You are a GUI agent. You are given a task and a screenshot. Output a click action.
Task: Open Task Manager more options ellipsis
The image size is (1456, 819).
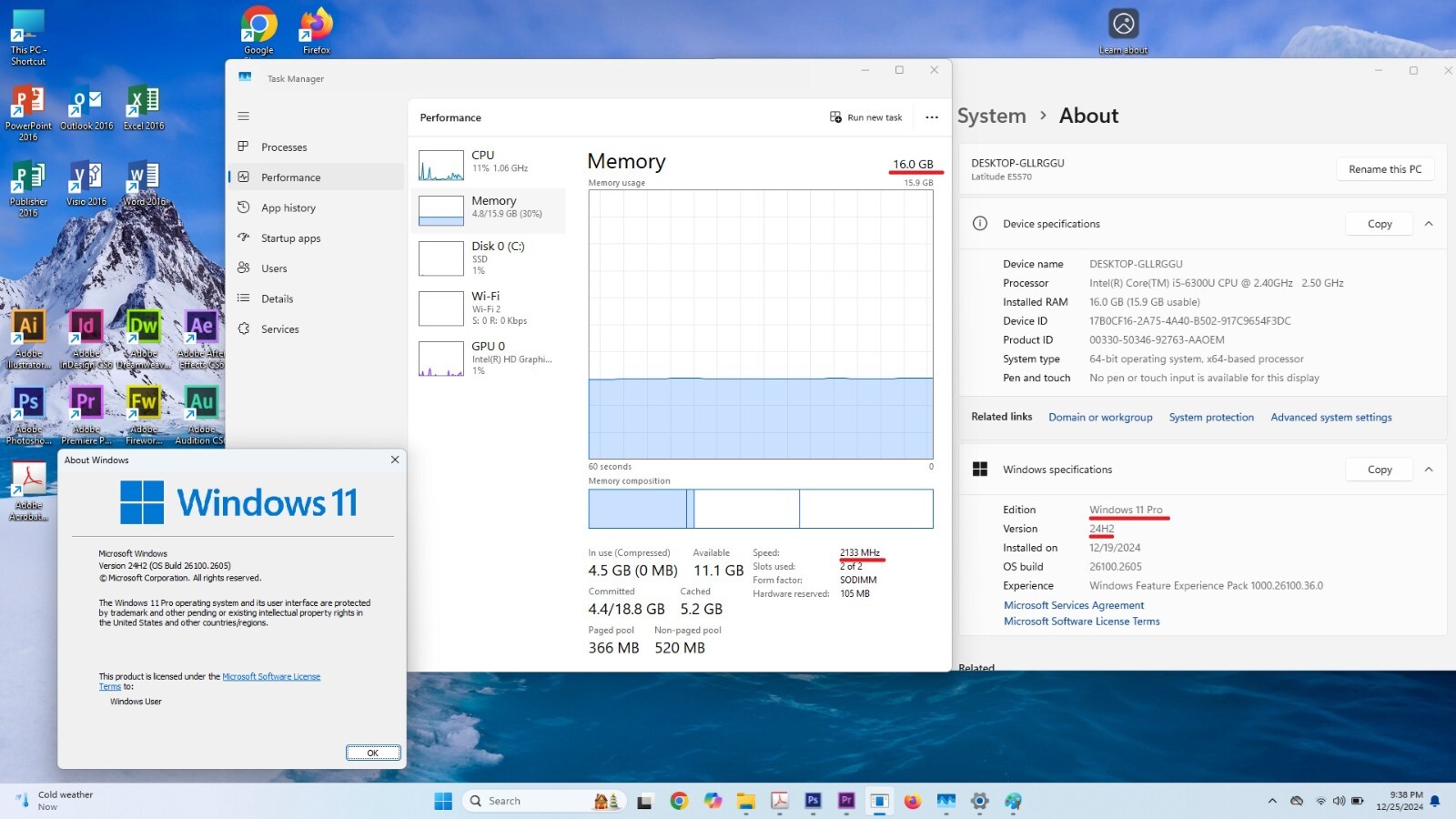coord(932,117)
